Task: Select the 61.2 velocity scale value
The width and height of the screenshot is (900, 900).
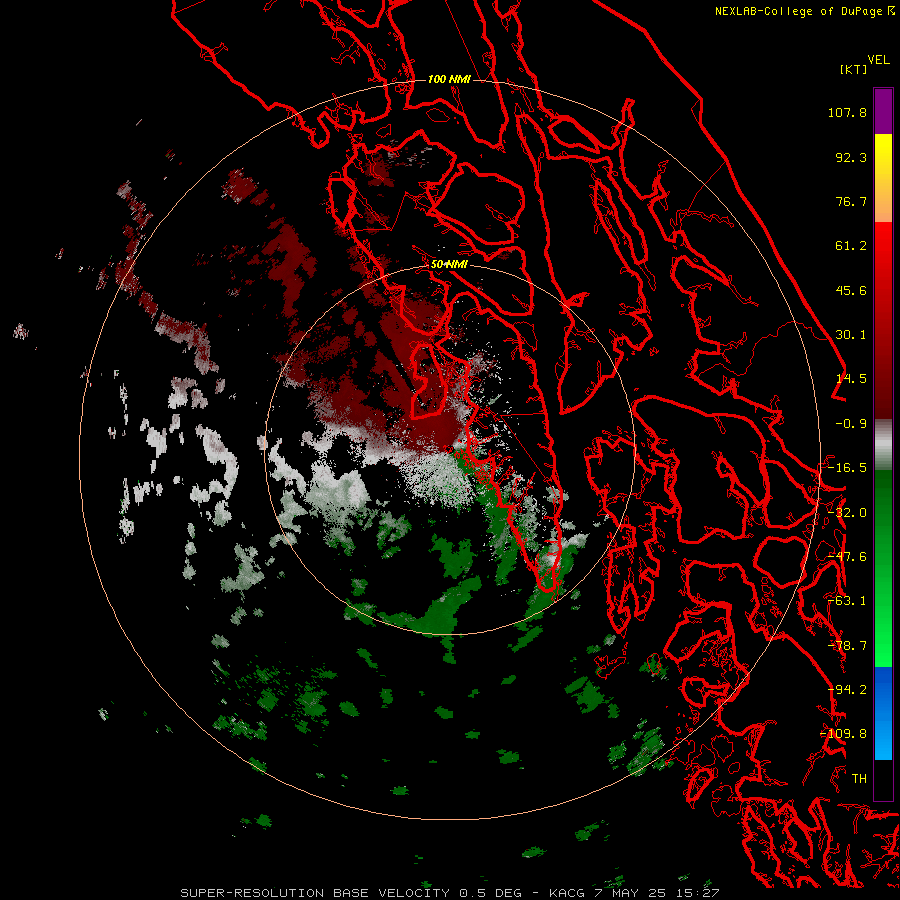Action: (851, 246)
